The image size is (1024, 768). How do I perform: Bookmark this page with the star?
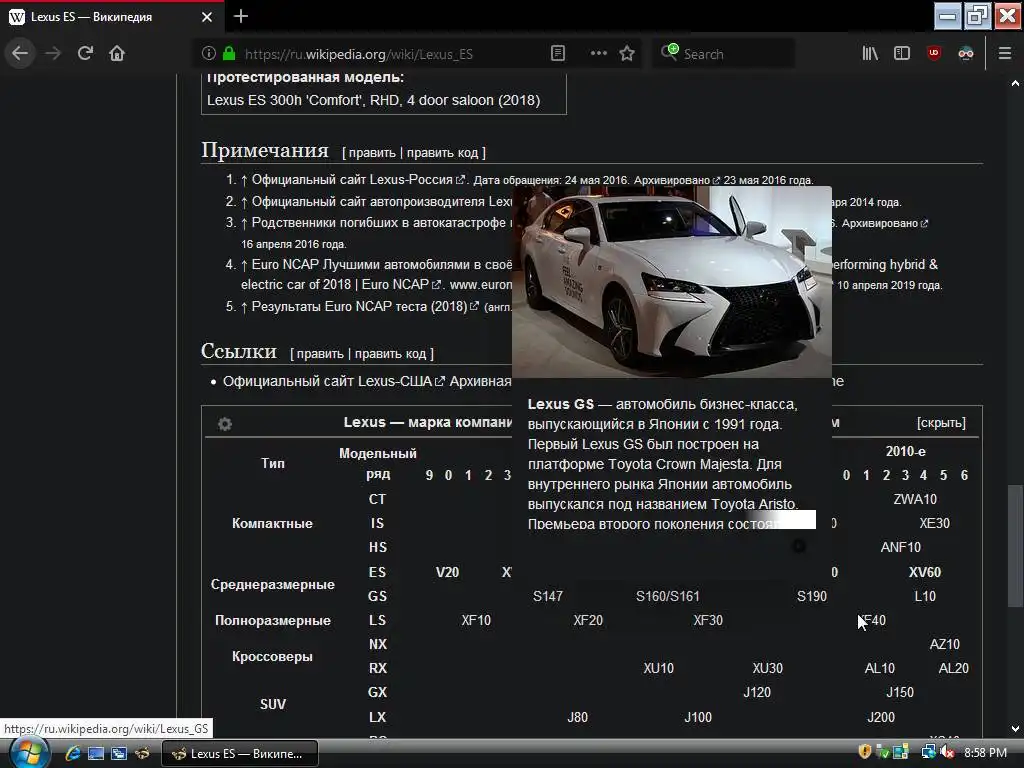(x=627, y=54)
